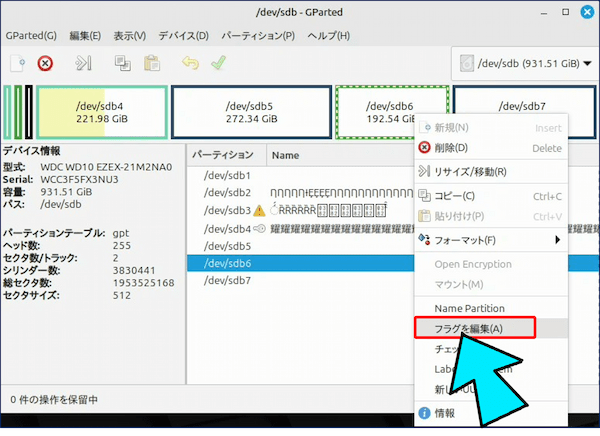The image size is (600, 436).
Task: Open the /dev/sdb device selector dropdown
Action: [x=520, y=64]
